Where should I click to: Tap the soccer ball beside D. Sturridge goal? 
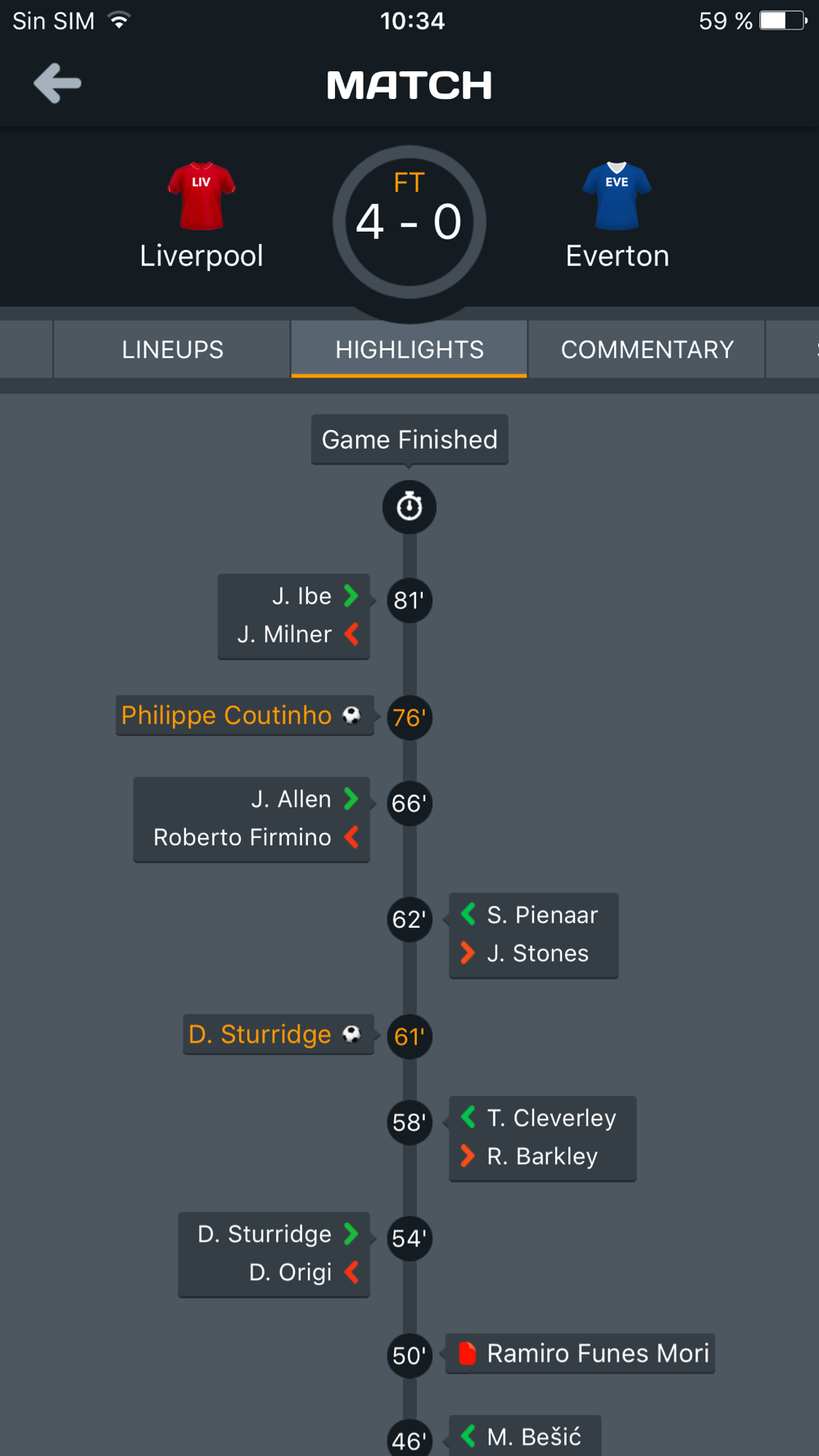click(x=351, y=1034)
